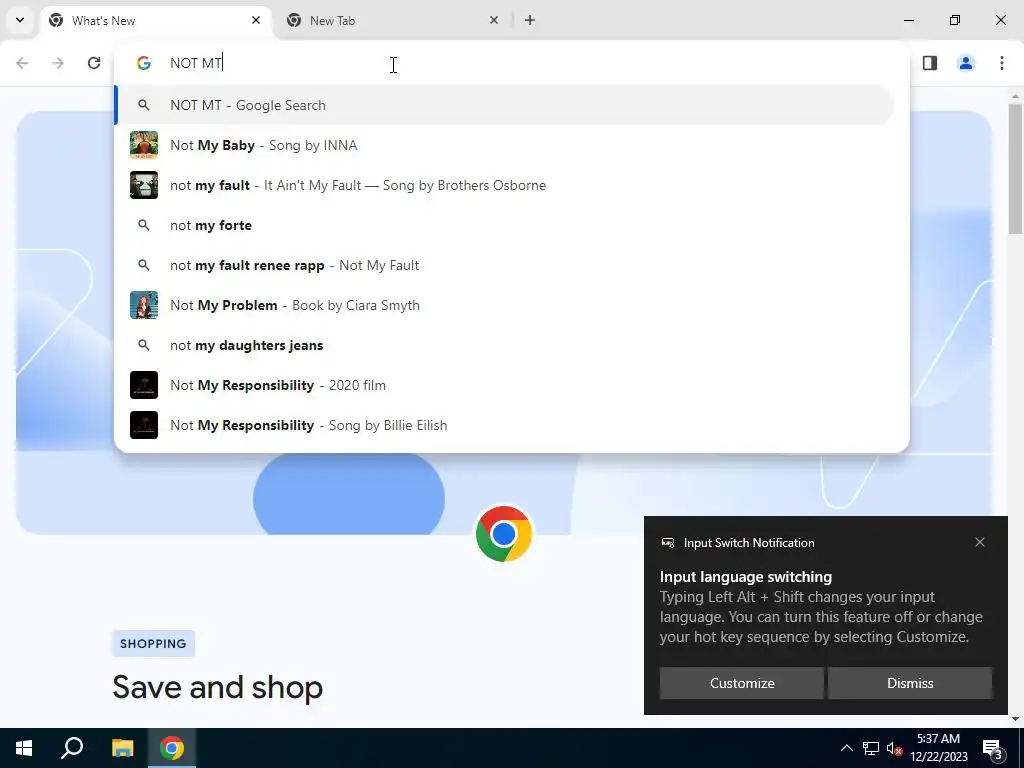This screenshot has height=768, width=1024.
Task: Open the Action Center notifications icon
Action: [993, 748]
